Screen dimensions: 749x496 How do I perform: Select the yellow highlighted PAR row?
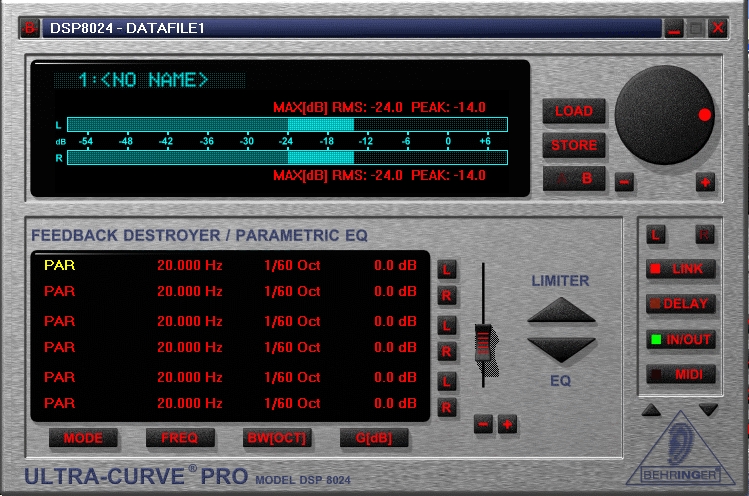coord(59,265)
